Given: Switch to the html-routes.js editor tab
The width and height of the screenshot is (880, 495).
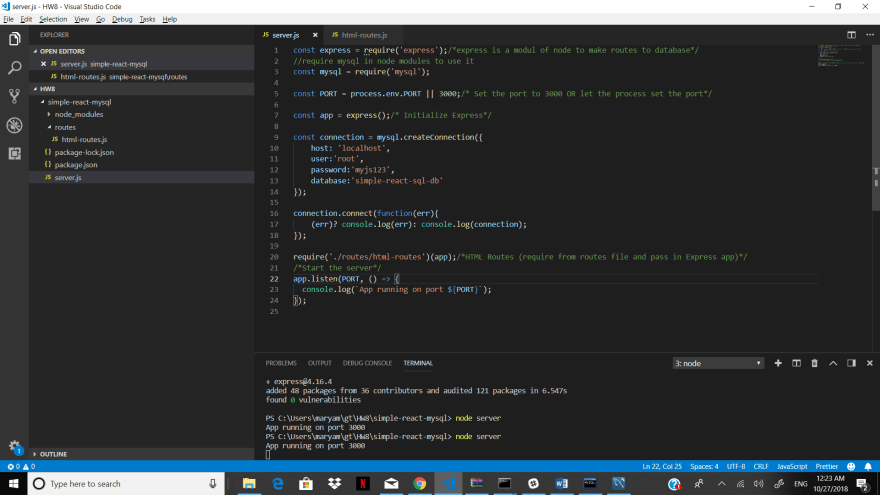Looking at the screenshot, I should point(364,35).
